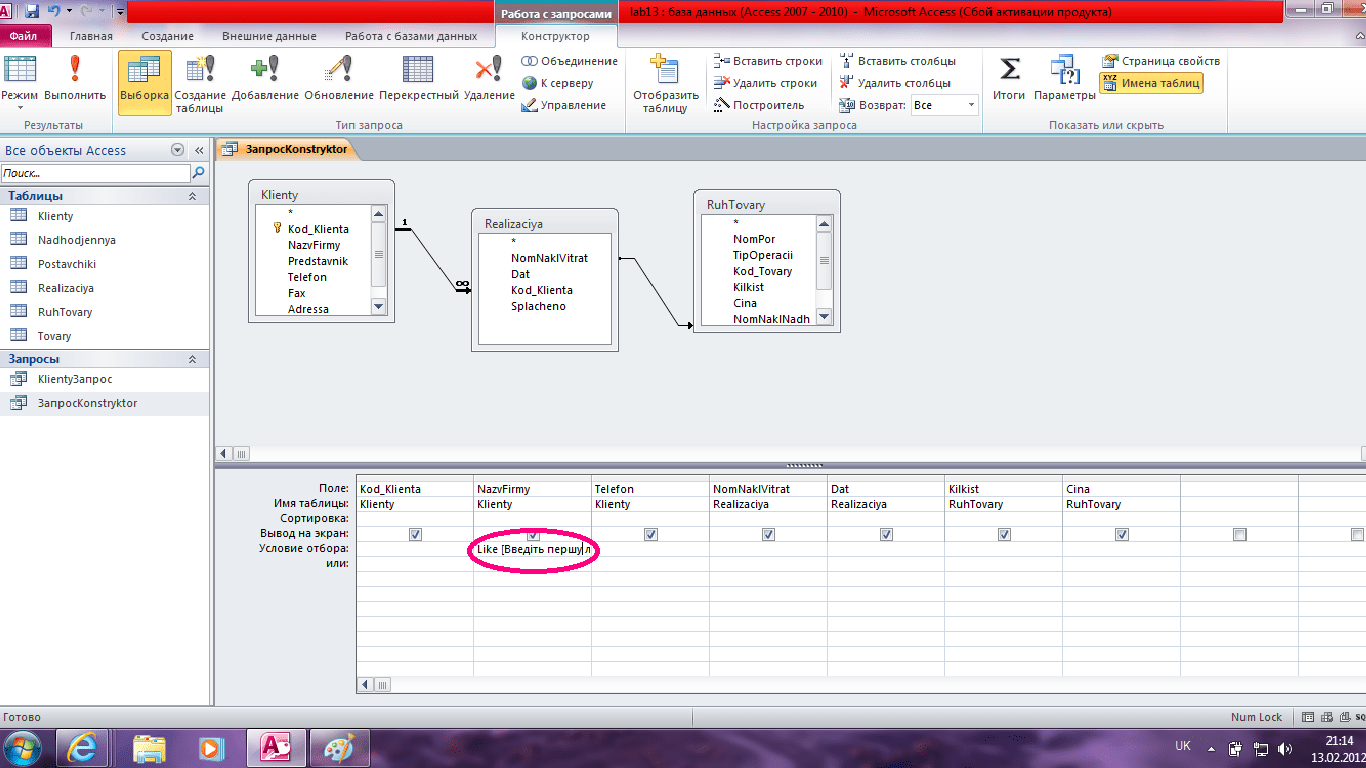Click Splacheno field in Realizaciya box
The height and width of the screenshot is (768, 1366).
point(538,306)
